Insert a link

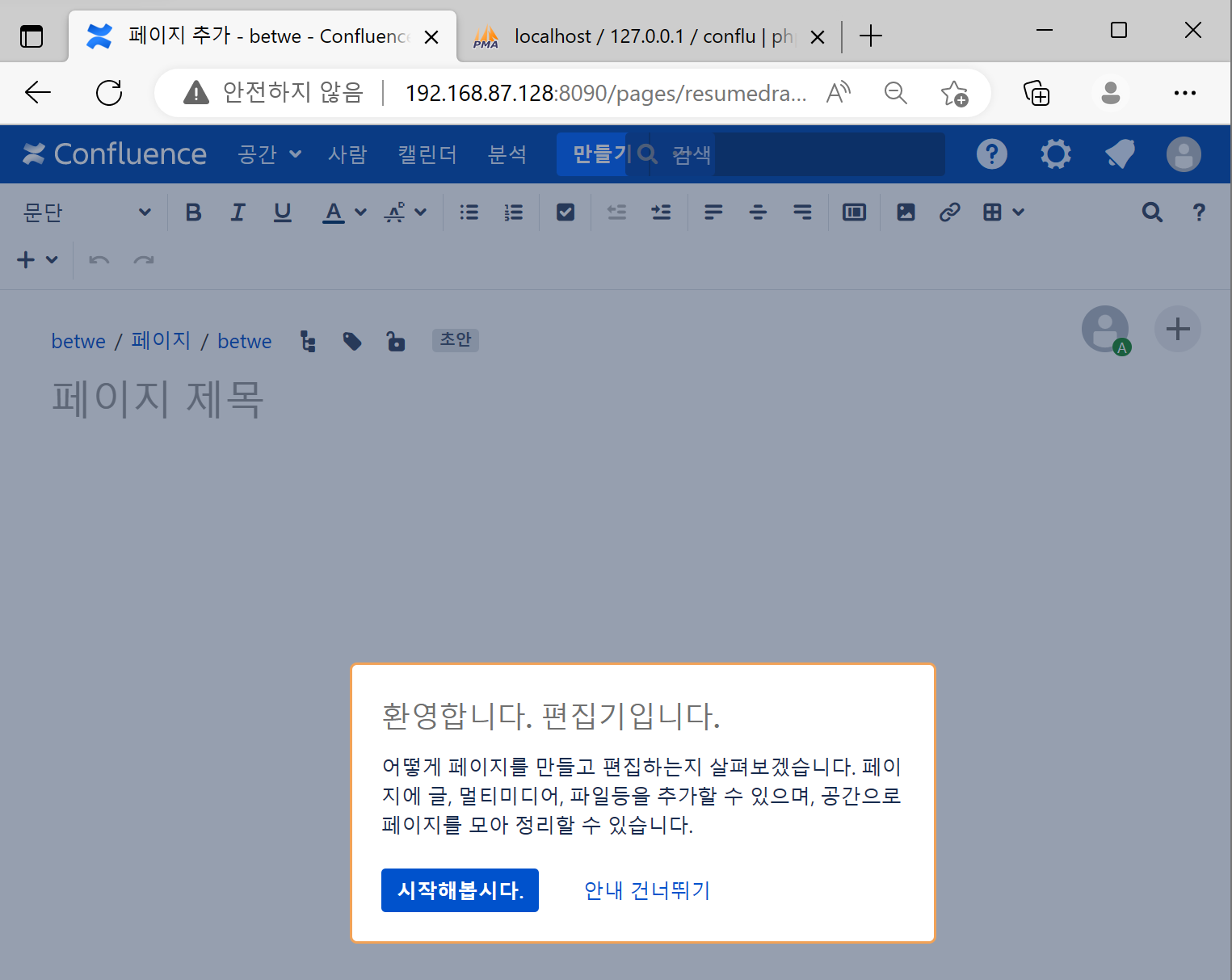(949, 212)
